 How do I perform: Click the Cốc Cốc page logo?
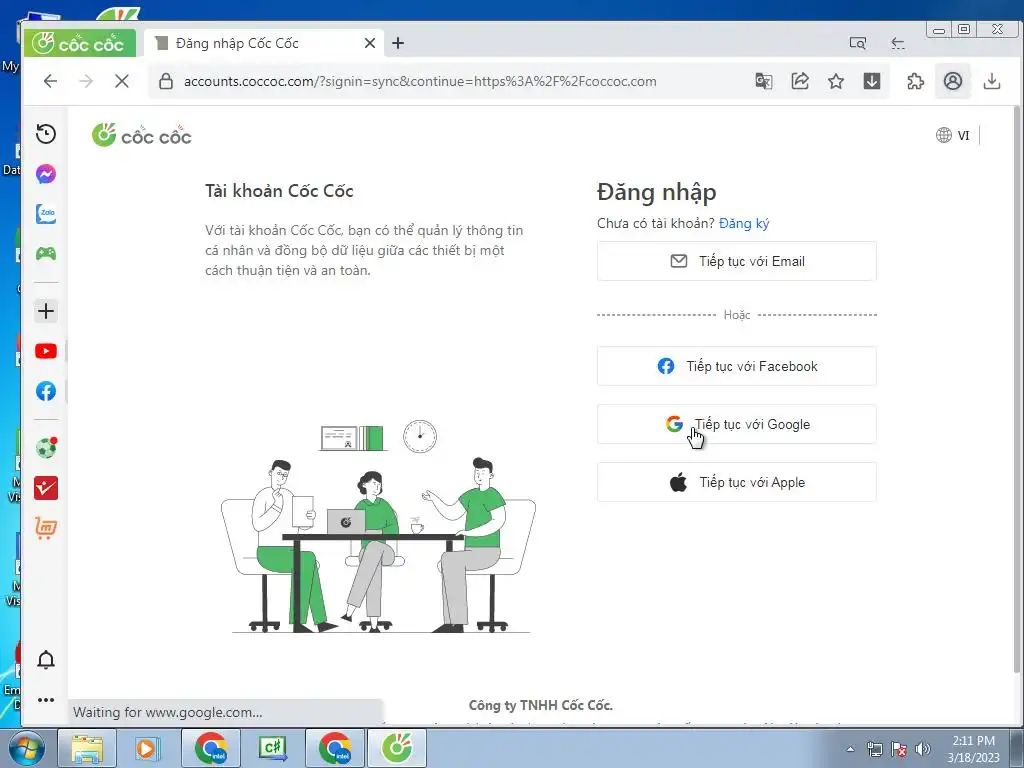tap(142, 135)
